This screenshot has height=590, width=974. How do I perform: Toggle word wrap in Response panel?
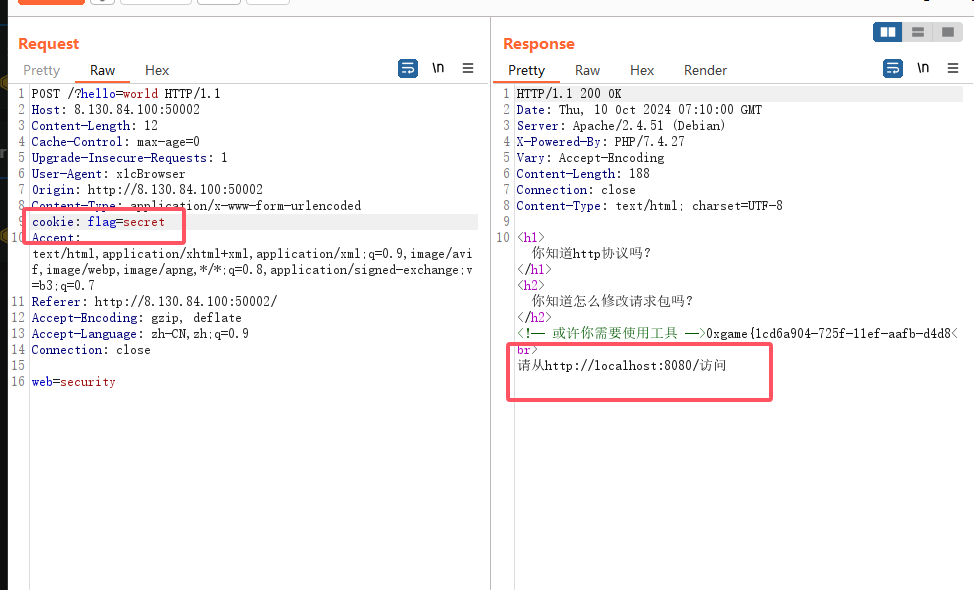click(893, 69)
